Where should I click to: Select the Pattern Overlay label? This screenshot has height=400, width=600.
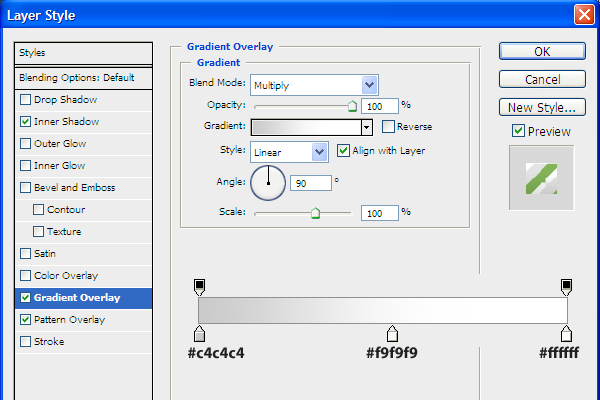[x=69, y=320]
